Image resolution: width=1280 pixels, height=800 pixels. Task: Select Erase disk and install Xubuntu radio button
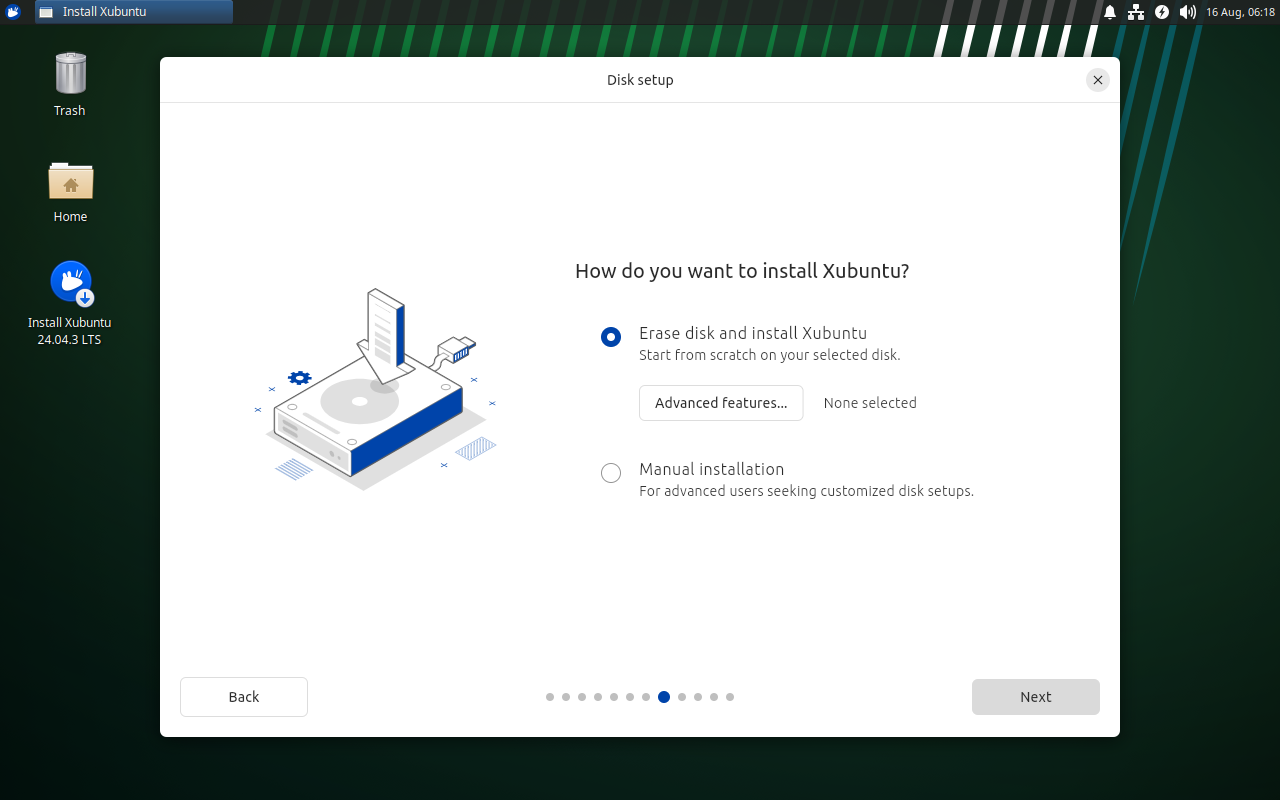tap(611, 337)
